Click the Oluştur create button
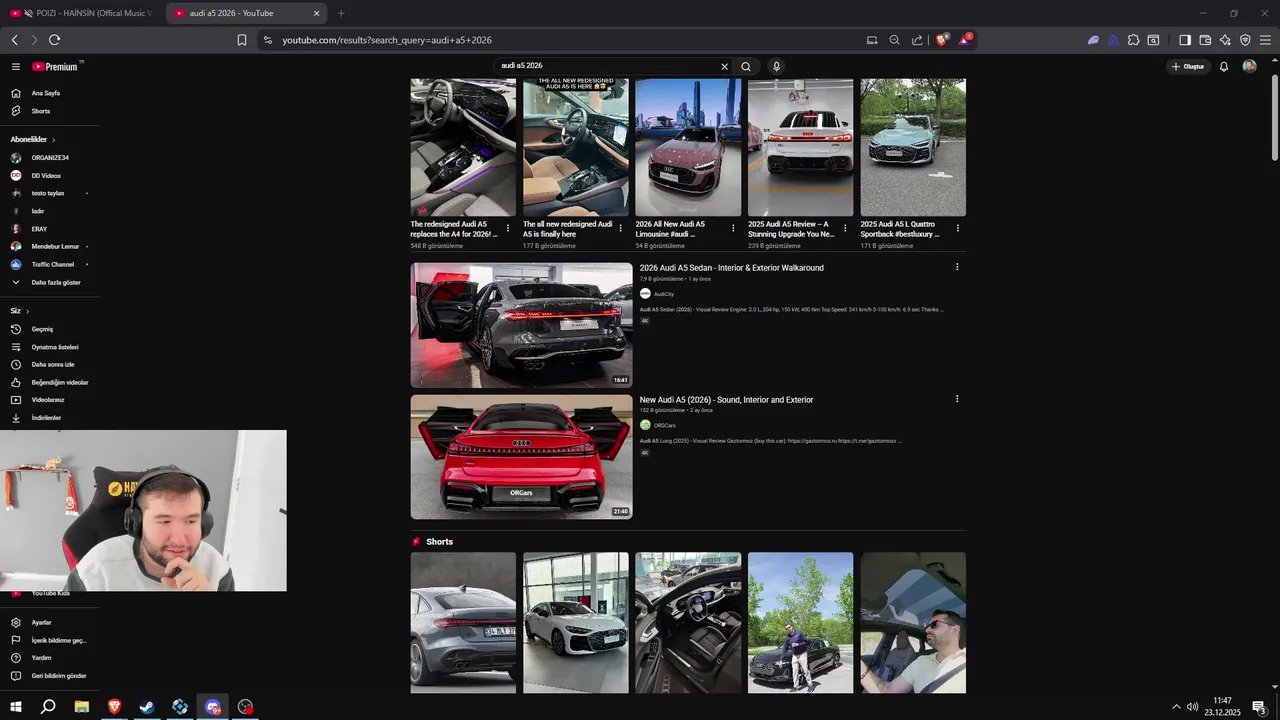The image size is (1280, 720). 1188,67
